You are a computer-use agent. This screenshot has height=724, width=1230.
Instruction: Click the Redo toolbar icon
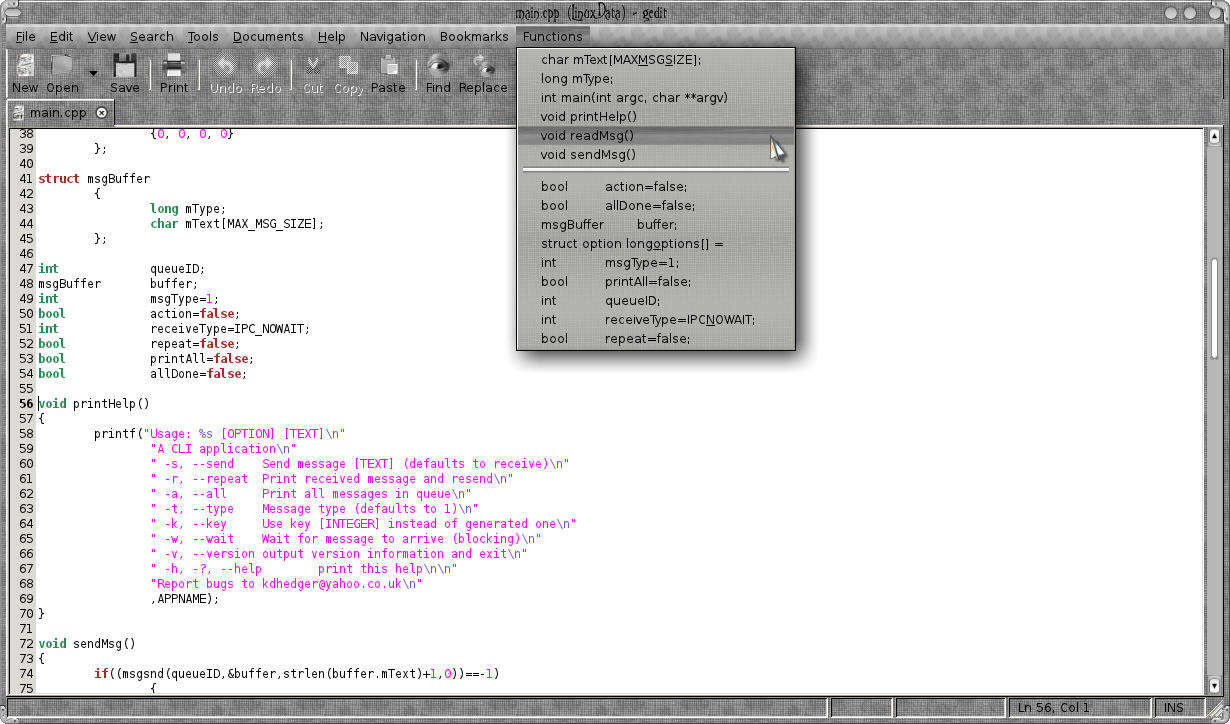tap(266, 74)
